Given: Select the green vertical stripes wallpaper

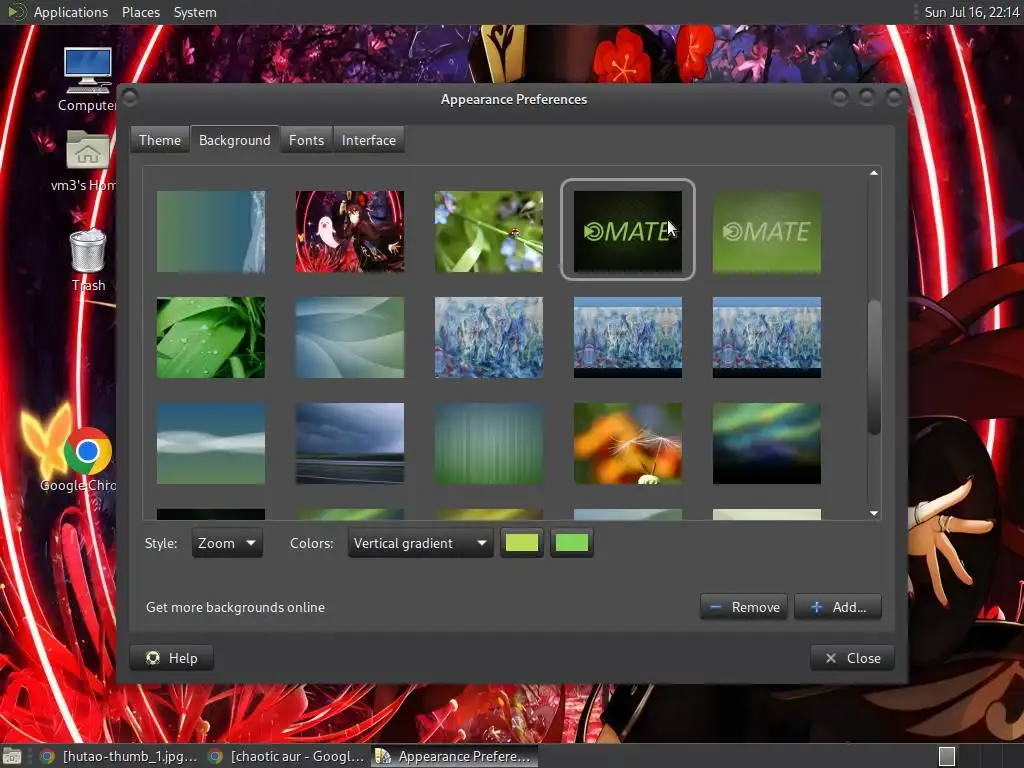Looking at the screenshot, I should (x=489, y=443).
